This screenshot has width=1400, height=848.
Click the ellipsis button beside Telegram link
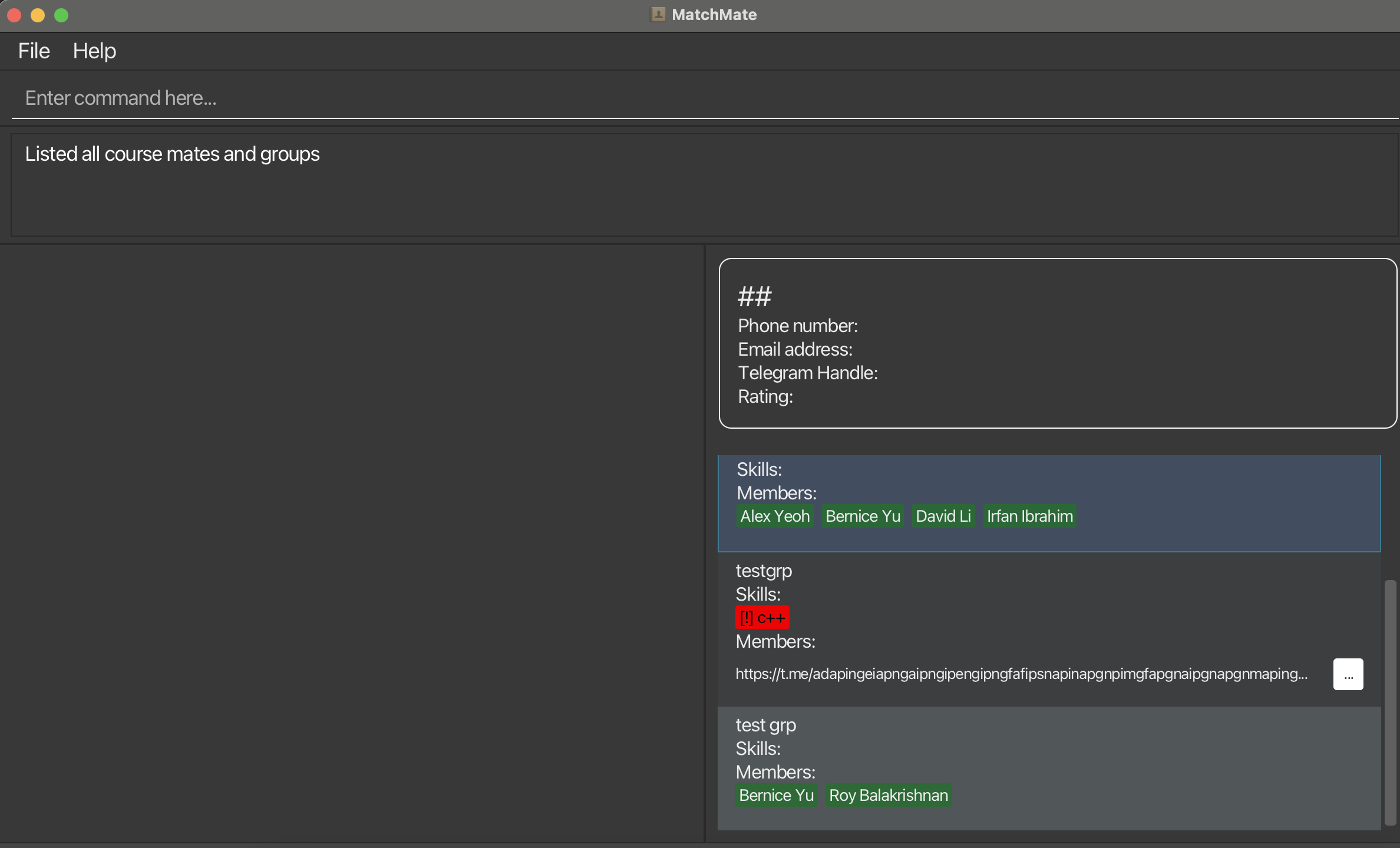point(1348,674)
